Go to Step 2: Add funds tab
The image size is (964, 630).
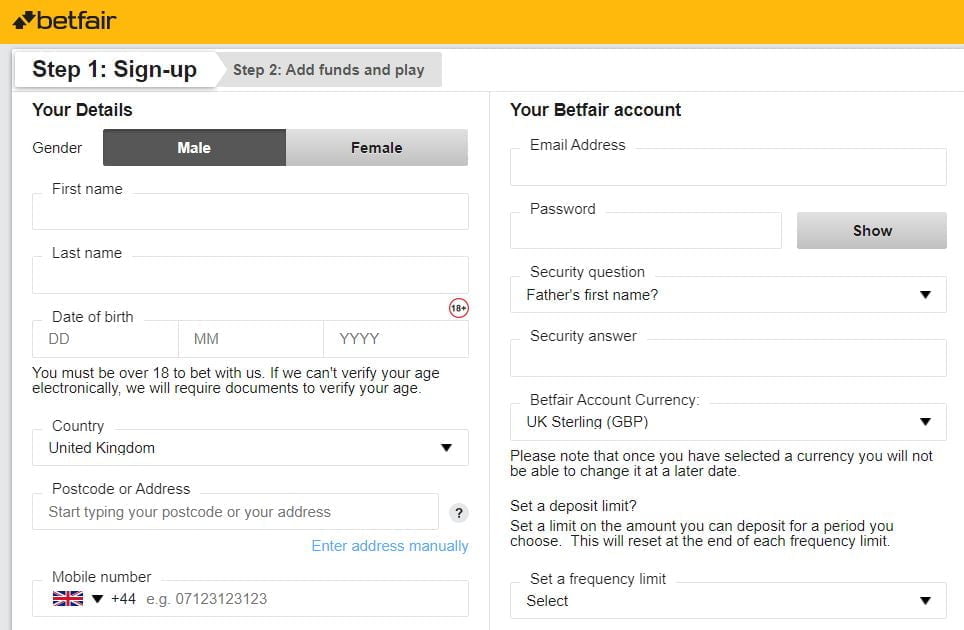tap(329, 70)
